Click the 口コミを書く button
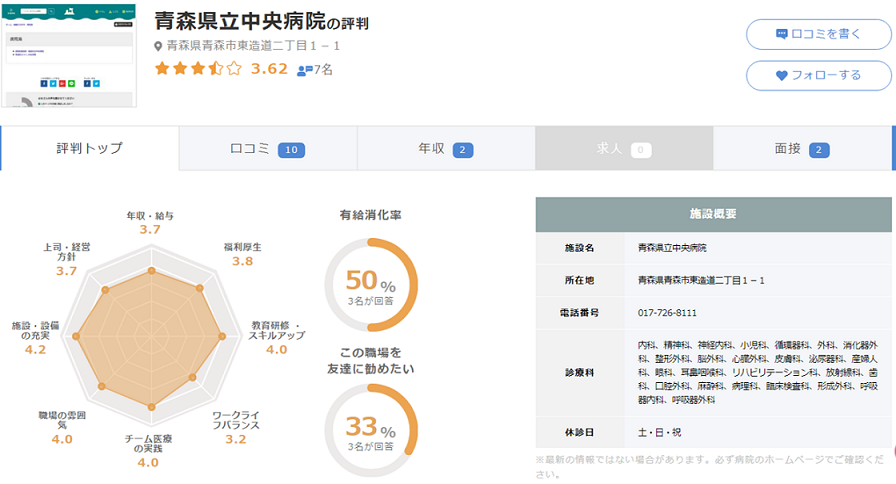Image resolution: width=896 pixels, height=484 pixels. (x=817, y=34)
